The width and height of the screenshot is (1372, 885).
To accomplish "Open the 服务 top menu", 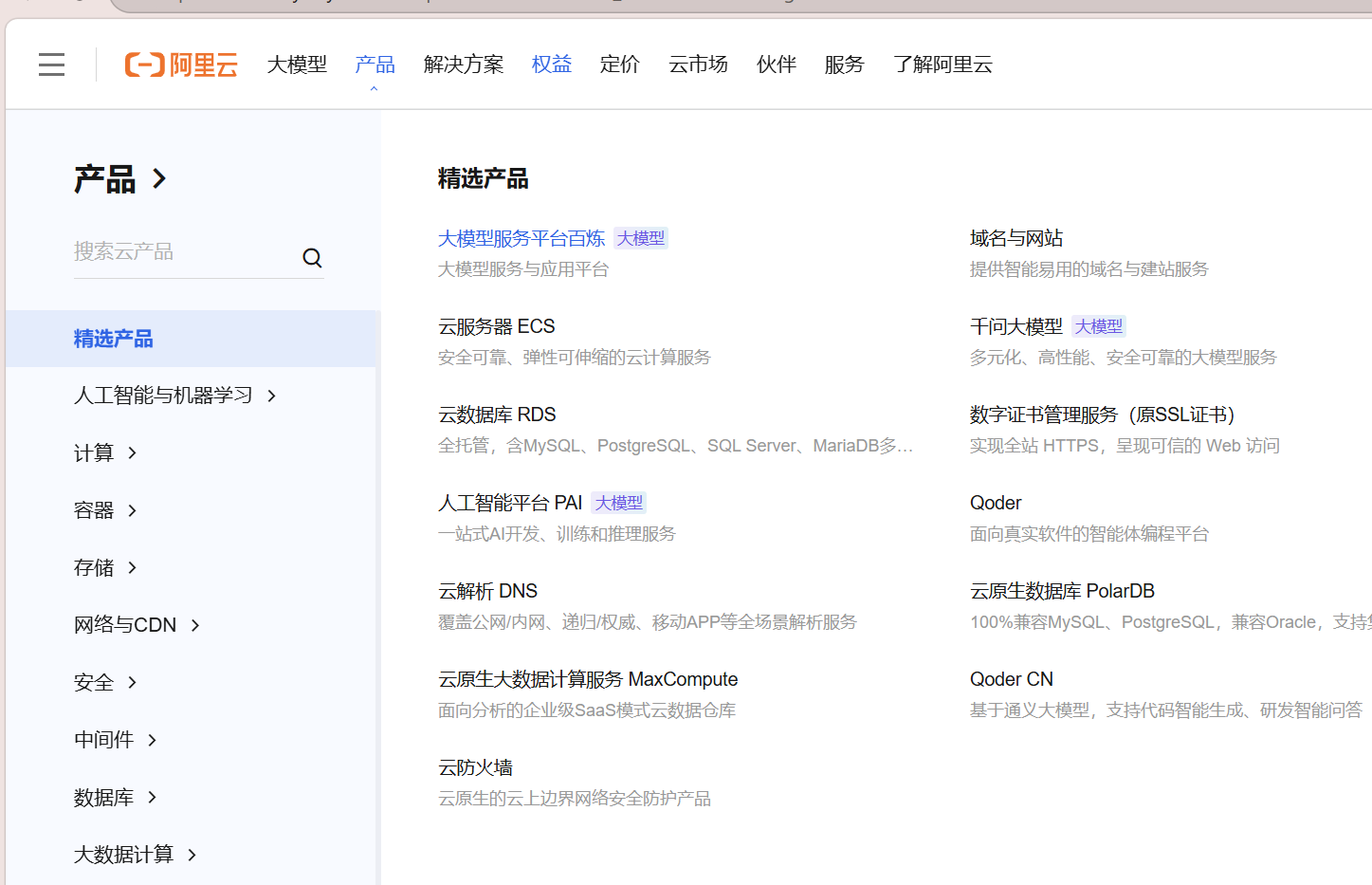I will [845, 65].
